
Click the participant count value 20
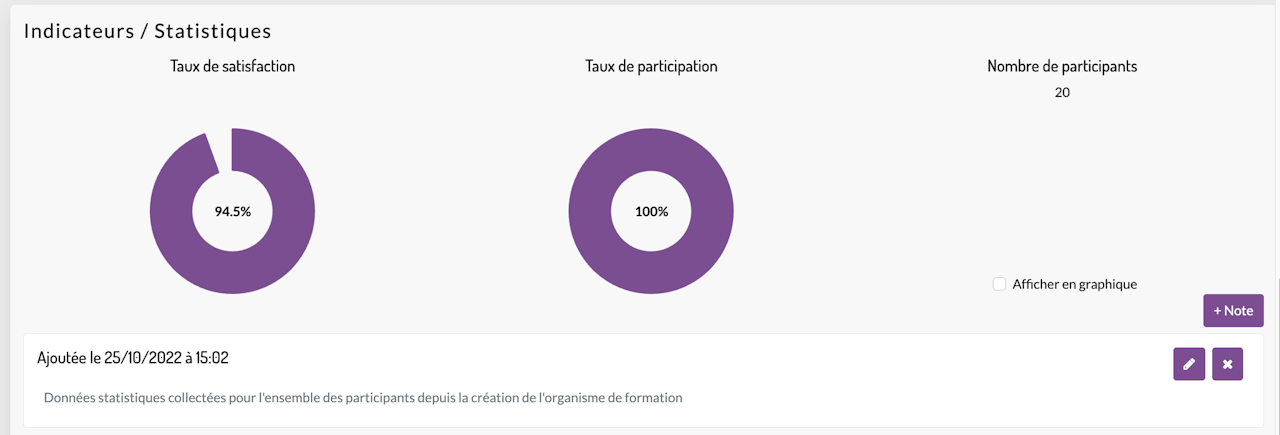1062,93
